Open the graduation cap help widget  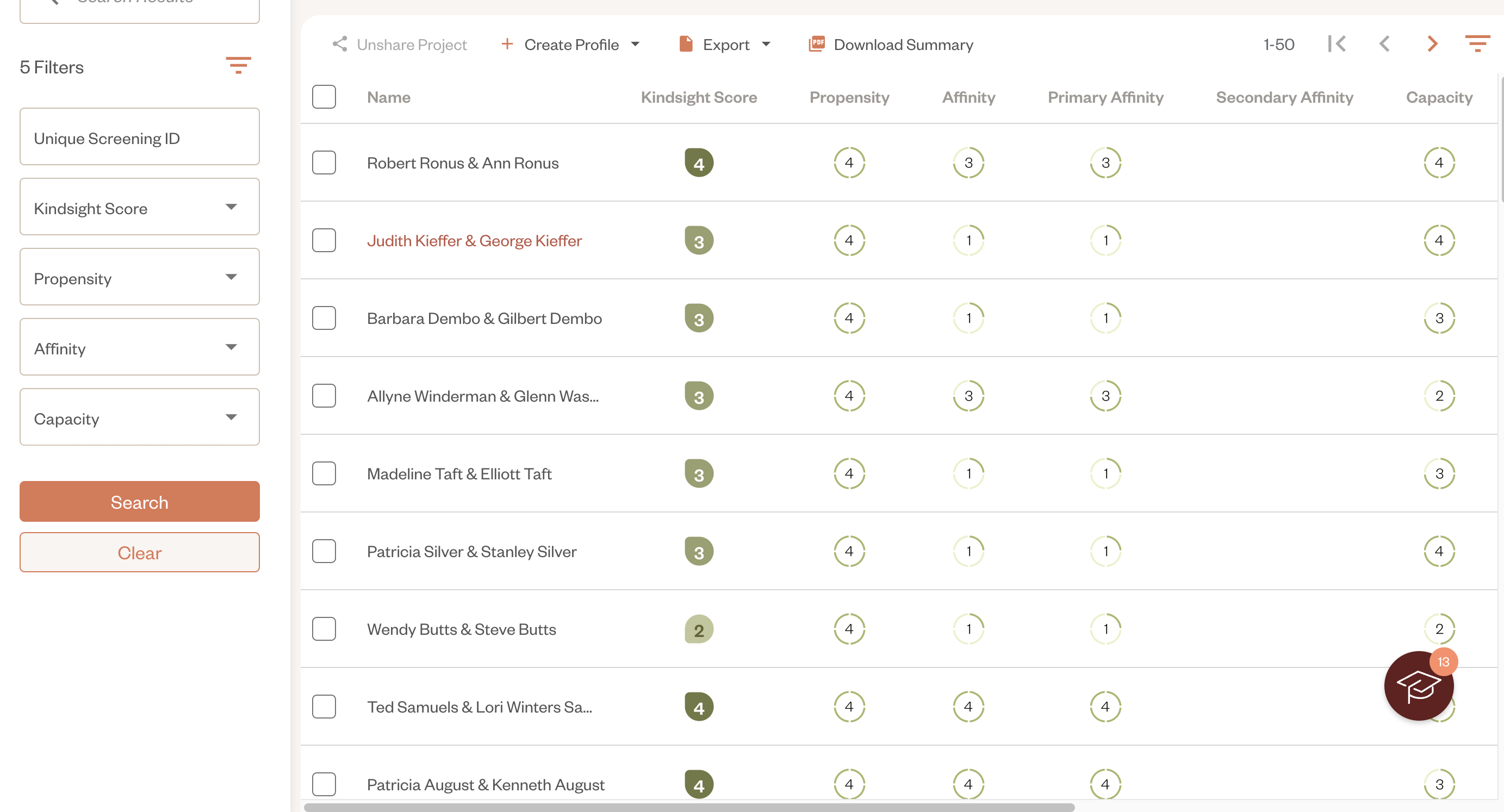pyautogui.click(x=1418, y=686)
